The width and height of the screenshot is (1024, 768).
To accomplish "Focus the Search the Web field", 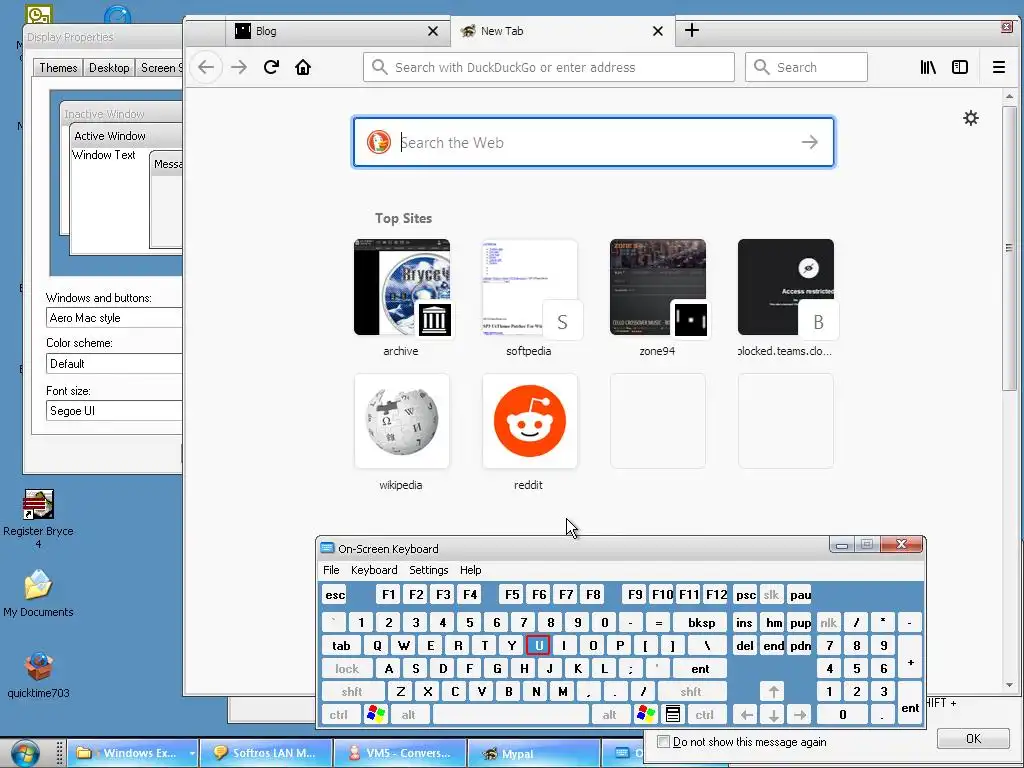I will pos(593,142).
